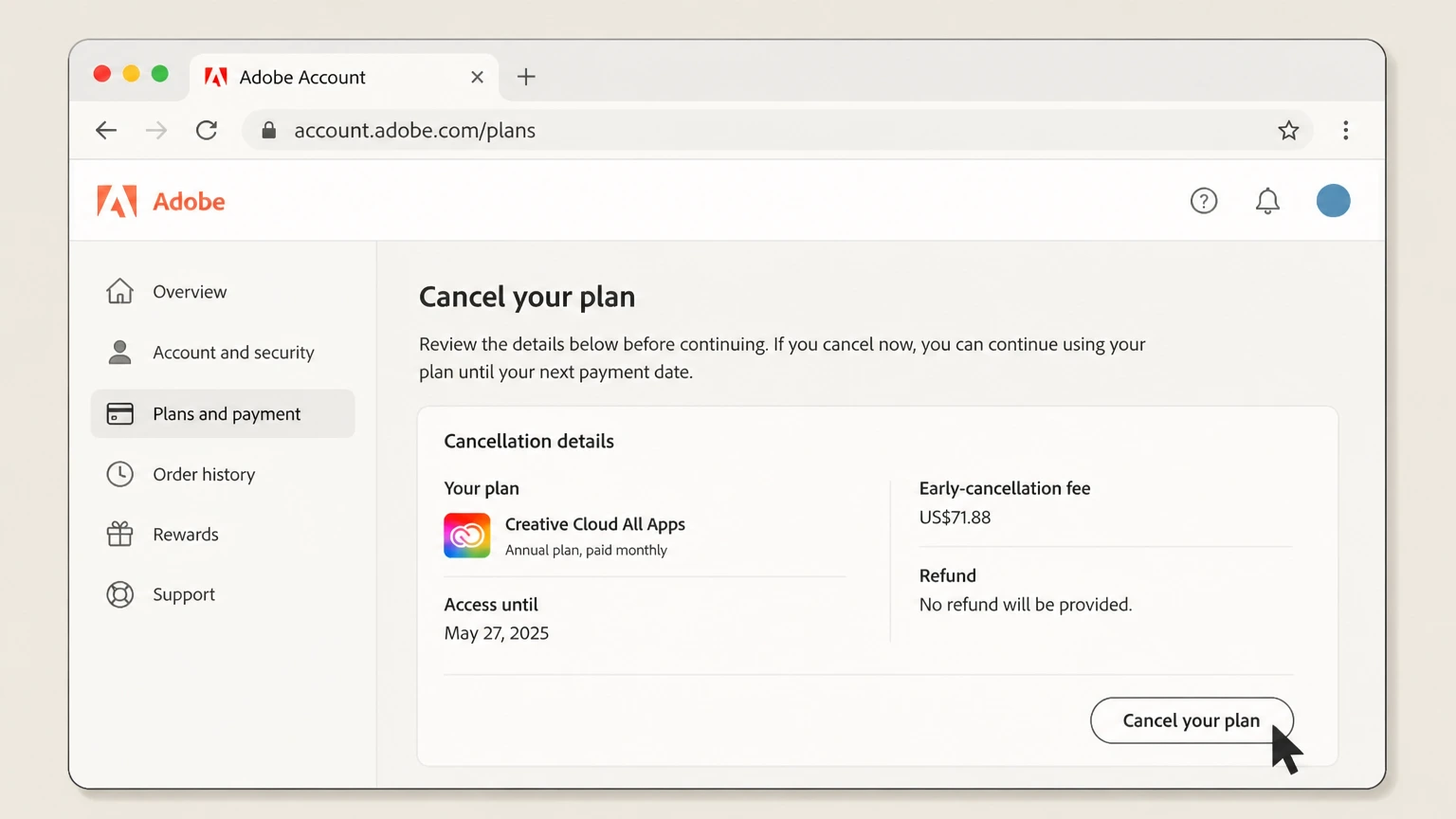Click the red macOS close button

102,74
